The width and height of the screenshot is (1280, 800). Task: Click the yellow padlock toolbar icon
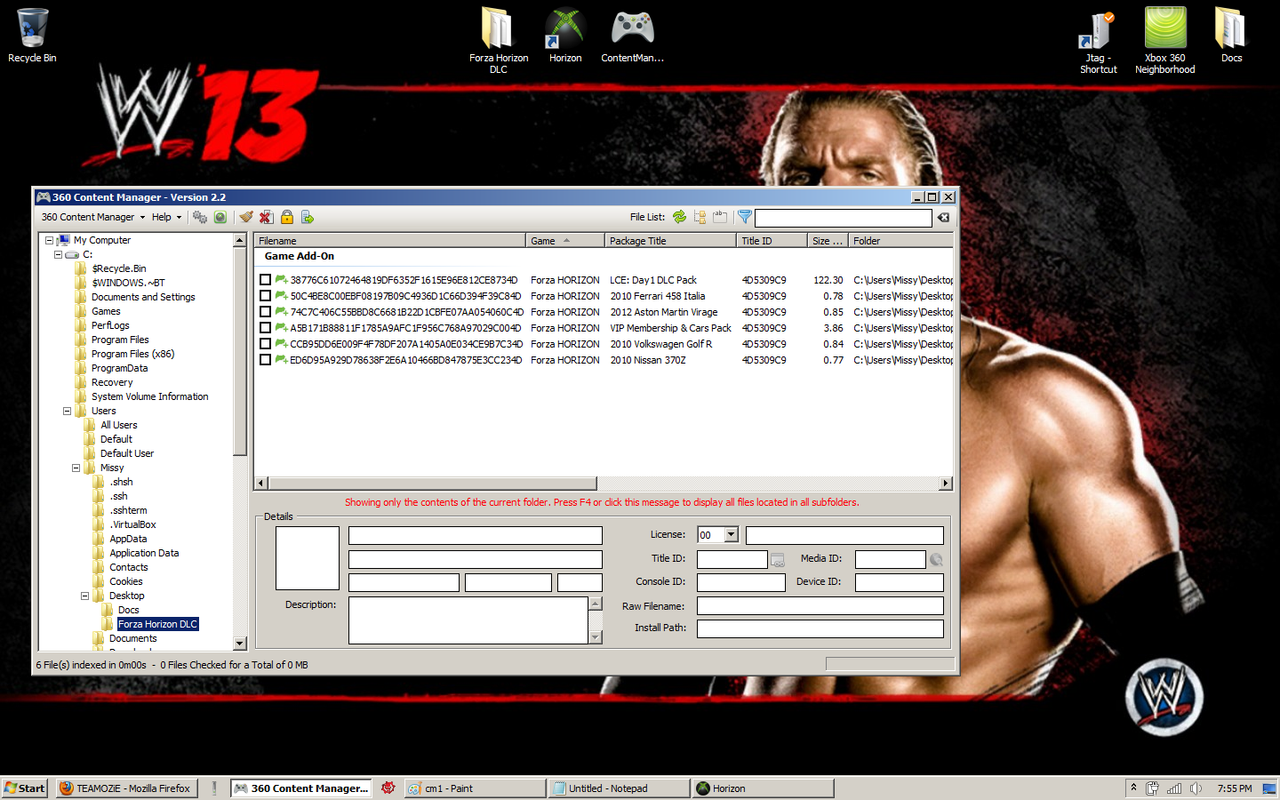(287, 217)
